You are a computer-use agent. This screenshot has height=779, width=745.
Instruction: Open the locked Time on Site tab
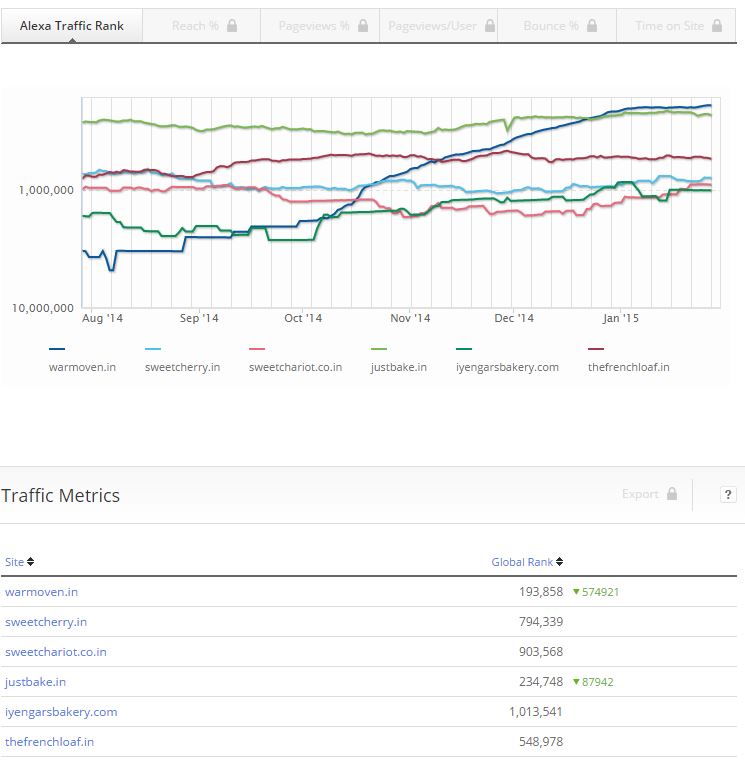(676, 25)
